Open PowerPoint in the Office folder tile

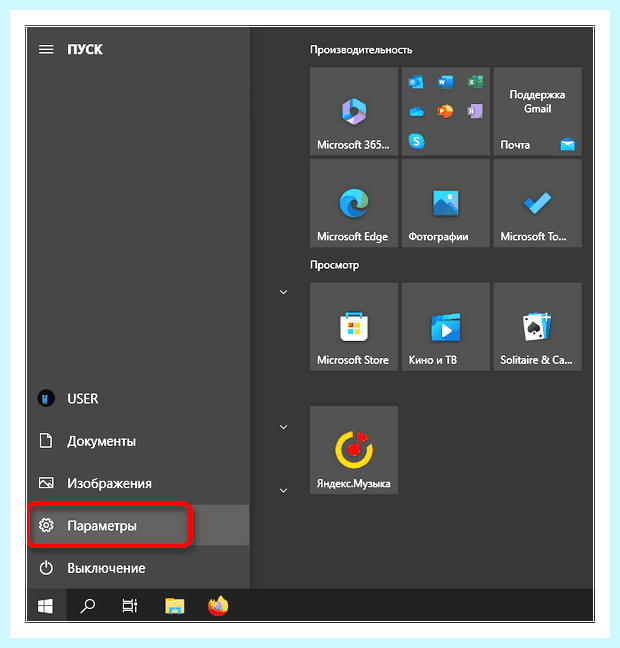[446, 112]
